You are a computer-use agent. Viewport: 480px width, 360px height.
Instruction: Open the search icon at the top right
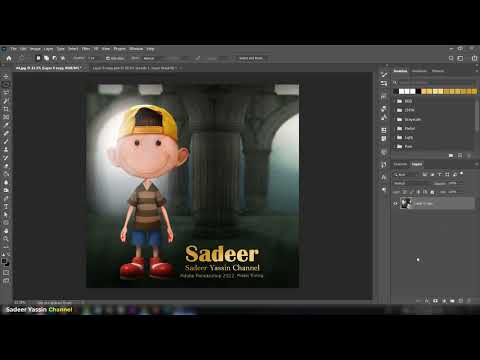(x=451, y=58)
